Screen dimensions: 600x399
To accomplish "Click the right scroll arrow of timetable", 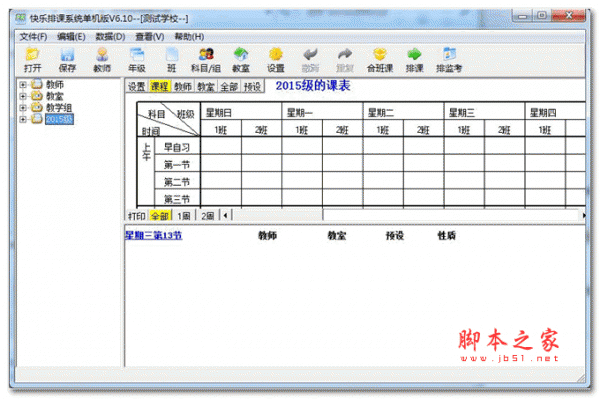I will click(584, 216).
